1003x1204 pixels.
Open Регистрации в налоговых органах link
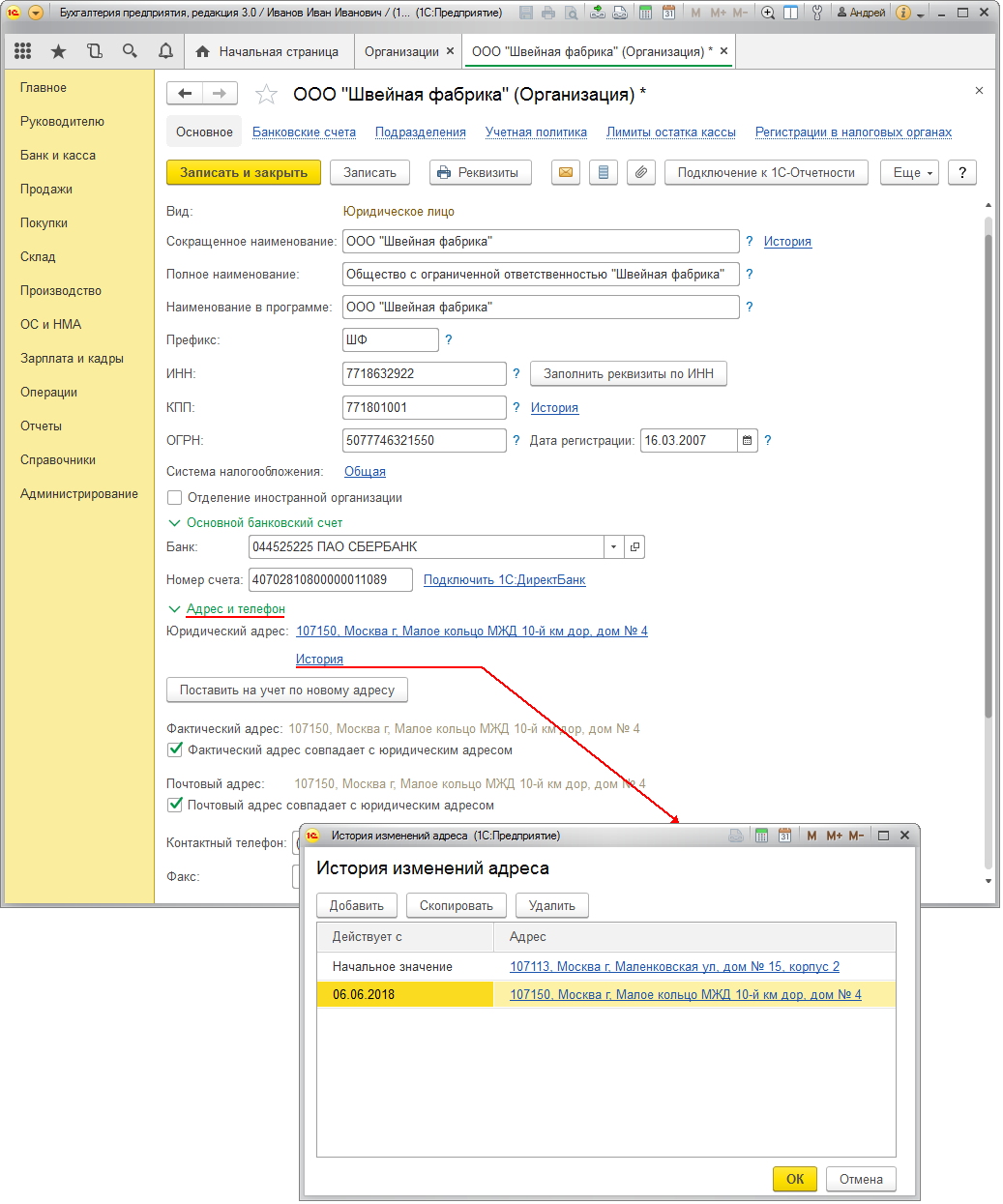tap(853, 132)
